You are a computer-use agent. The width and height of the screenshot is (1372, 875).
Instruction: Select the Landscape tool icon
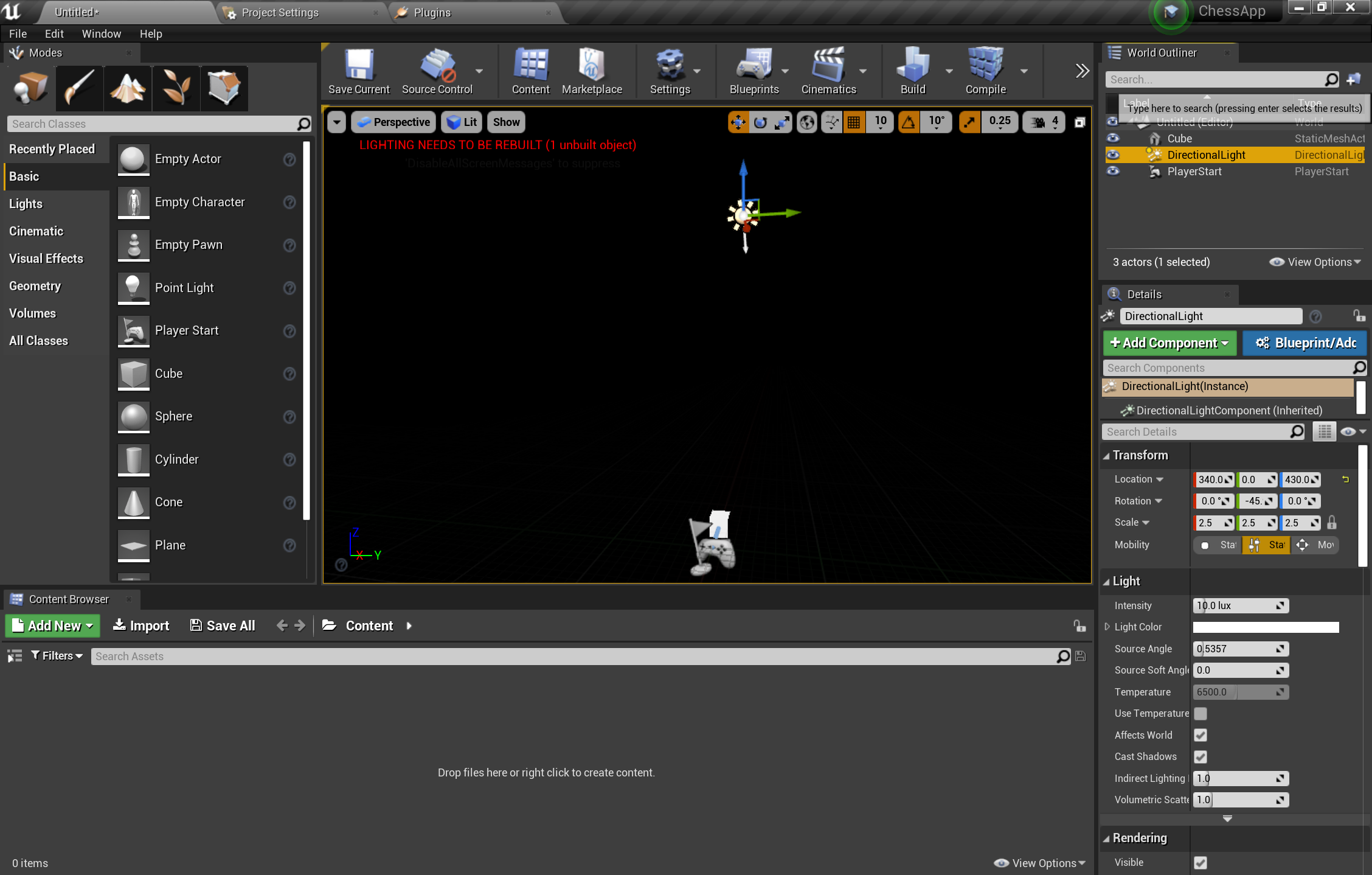pos(127,87)
